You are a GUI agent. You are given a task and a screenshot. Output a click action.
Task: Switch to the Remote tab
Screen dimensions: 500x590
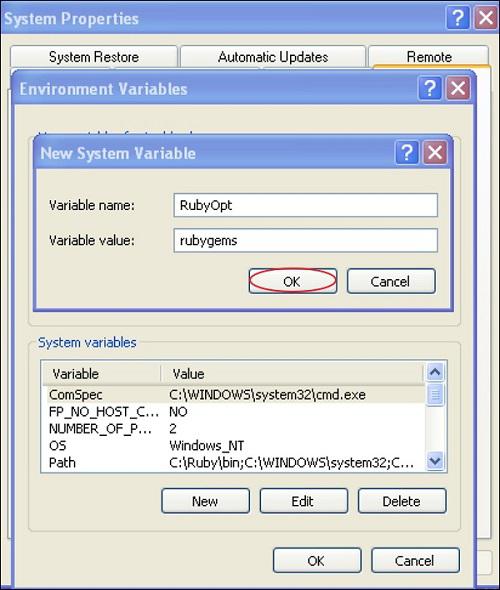tap(429, 57)
